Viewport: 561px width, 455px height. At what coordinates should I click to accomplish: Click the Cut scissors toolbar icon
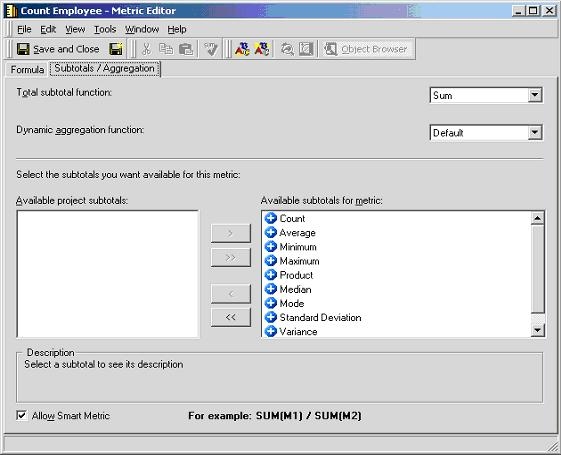[146, 49]
